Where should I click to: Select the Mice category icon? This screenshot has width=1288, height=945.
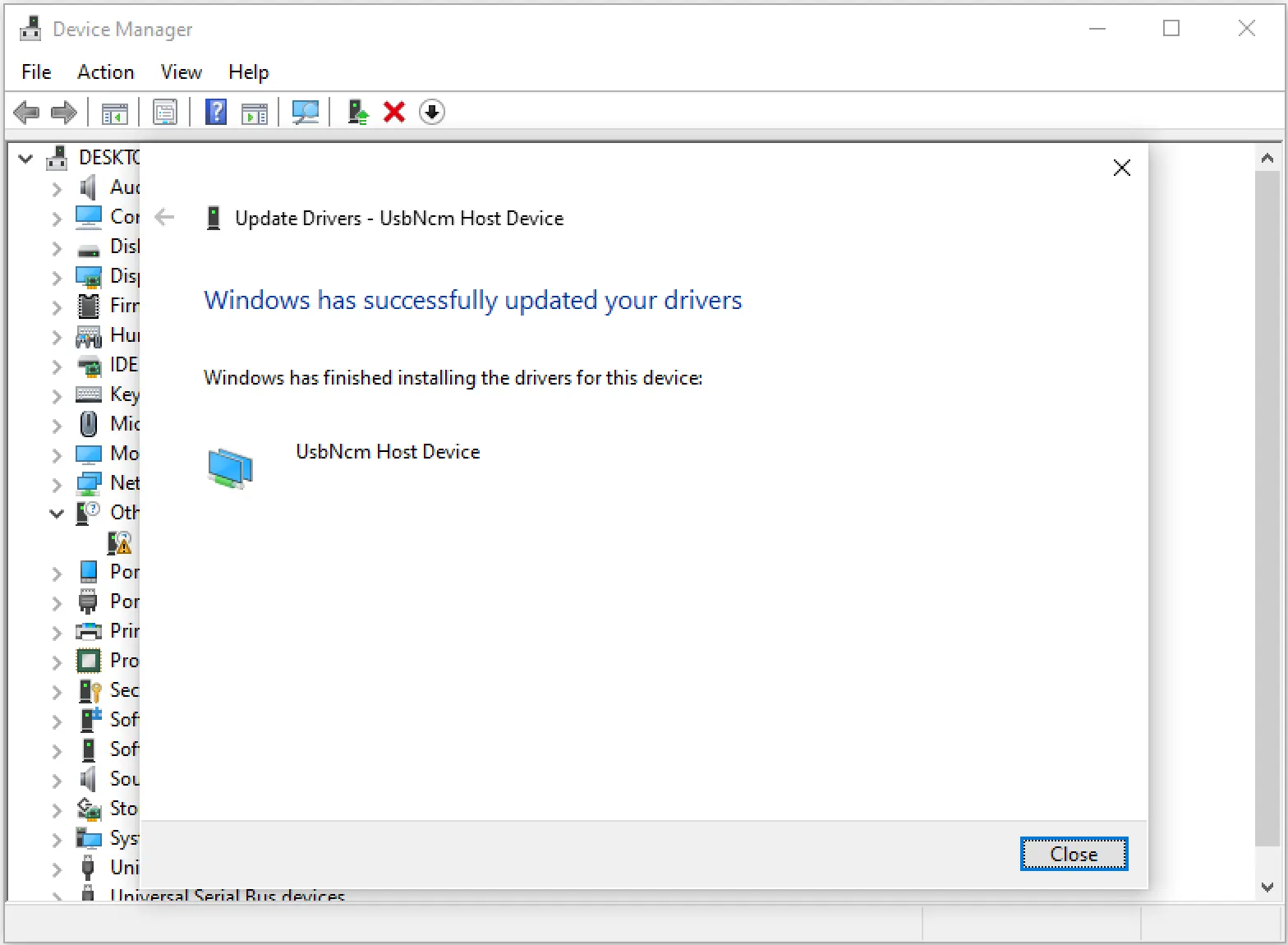[89, 424]
